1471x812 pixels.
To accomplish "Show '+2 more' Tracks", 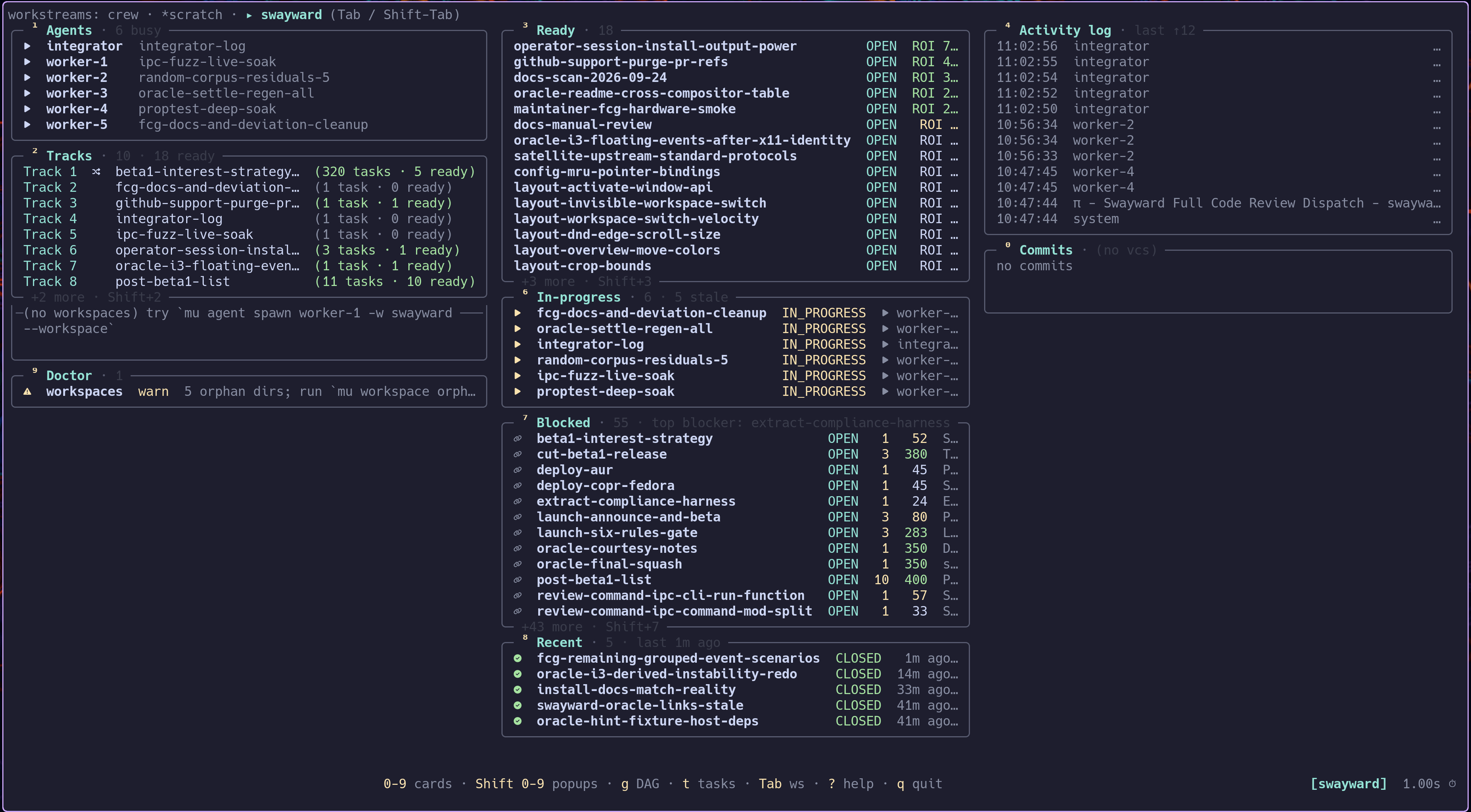I will (57, 298).
